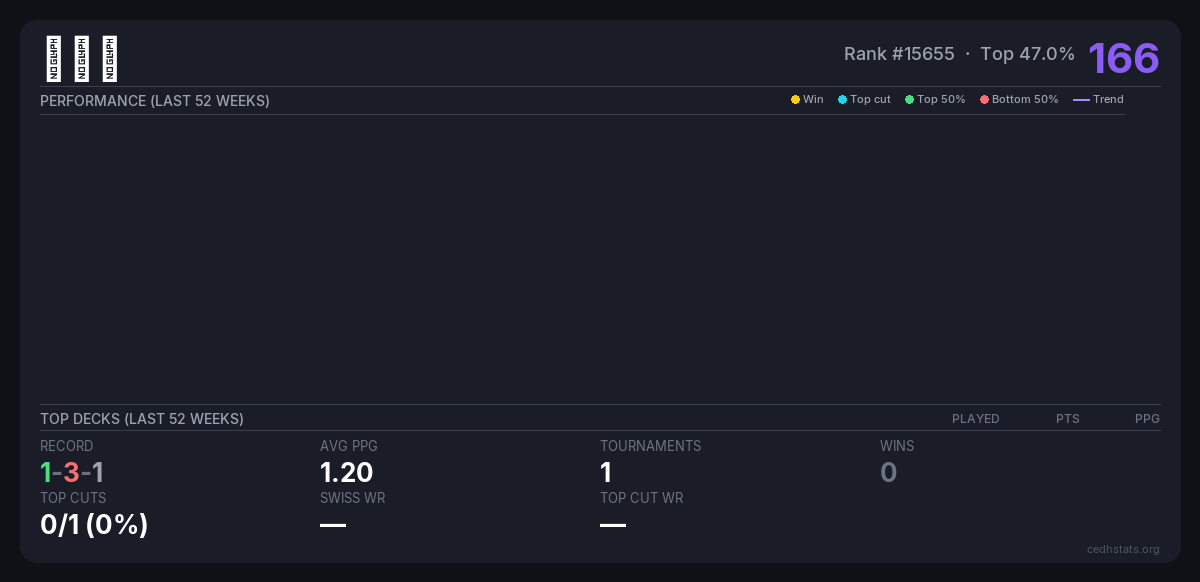The image size is (1200, 582).
Task: Click the first NO GLYPH placeholder icon
Action: coord(54,59)
